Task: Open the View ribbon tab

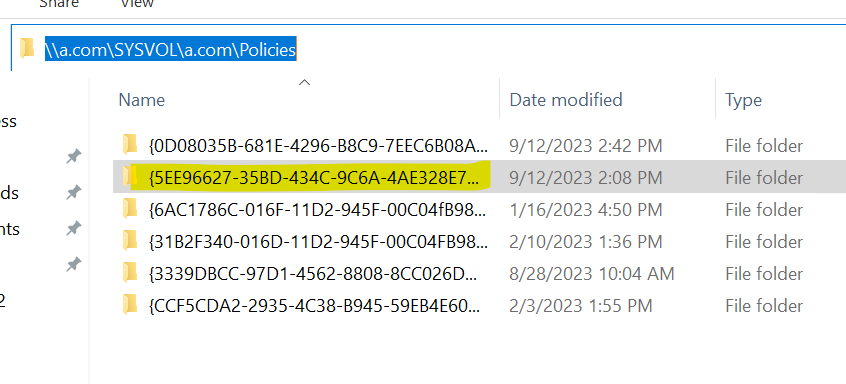Action: (x=137, y=4)
